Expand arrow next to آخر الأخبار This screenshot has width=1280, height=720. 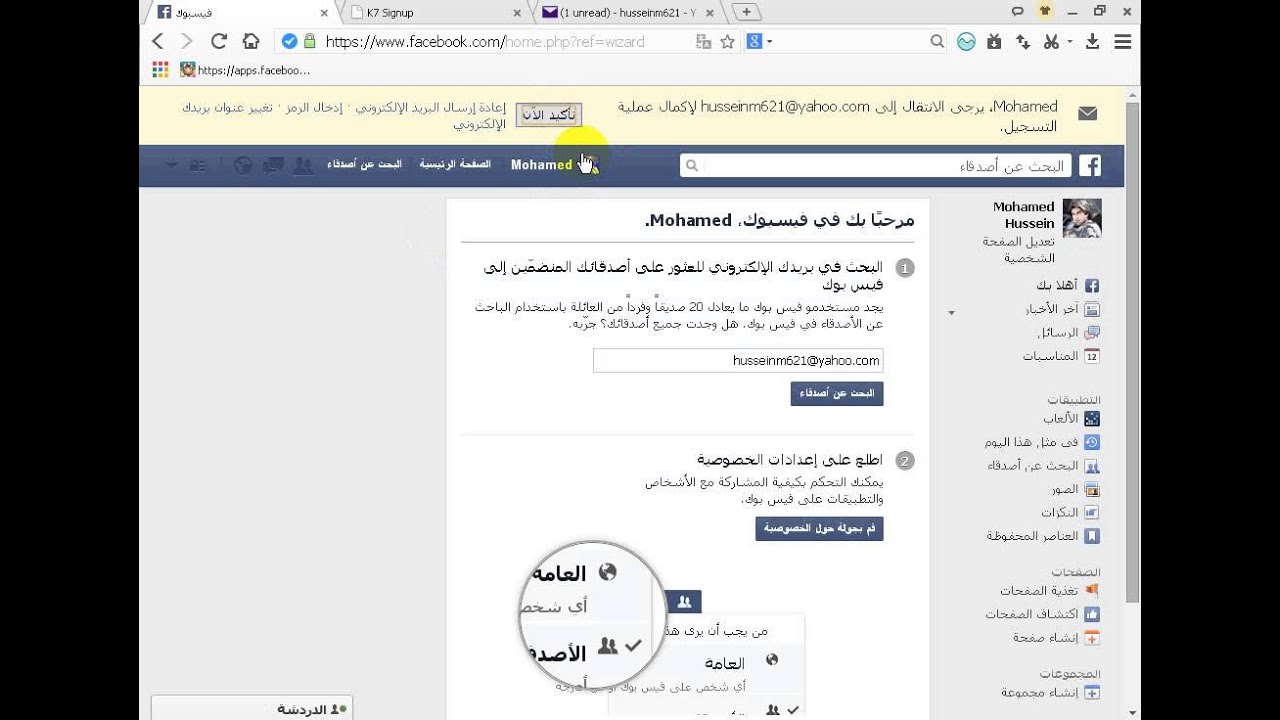tap(951, 313)
